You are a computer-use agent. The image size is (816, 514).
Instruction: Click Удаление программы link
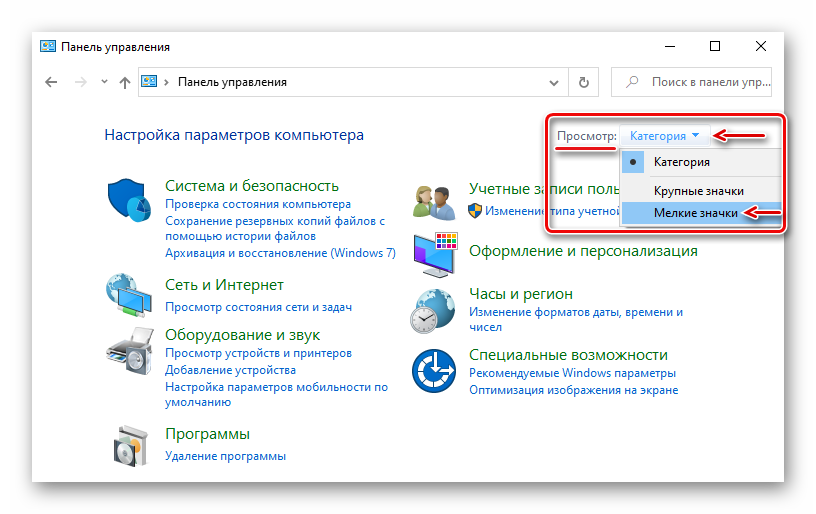point(225,456)
